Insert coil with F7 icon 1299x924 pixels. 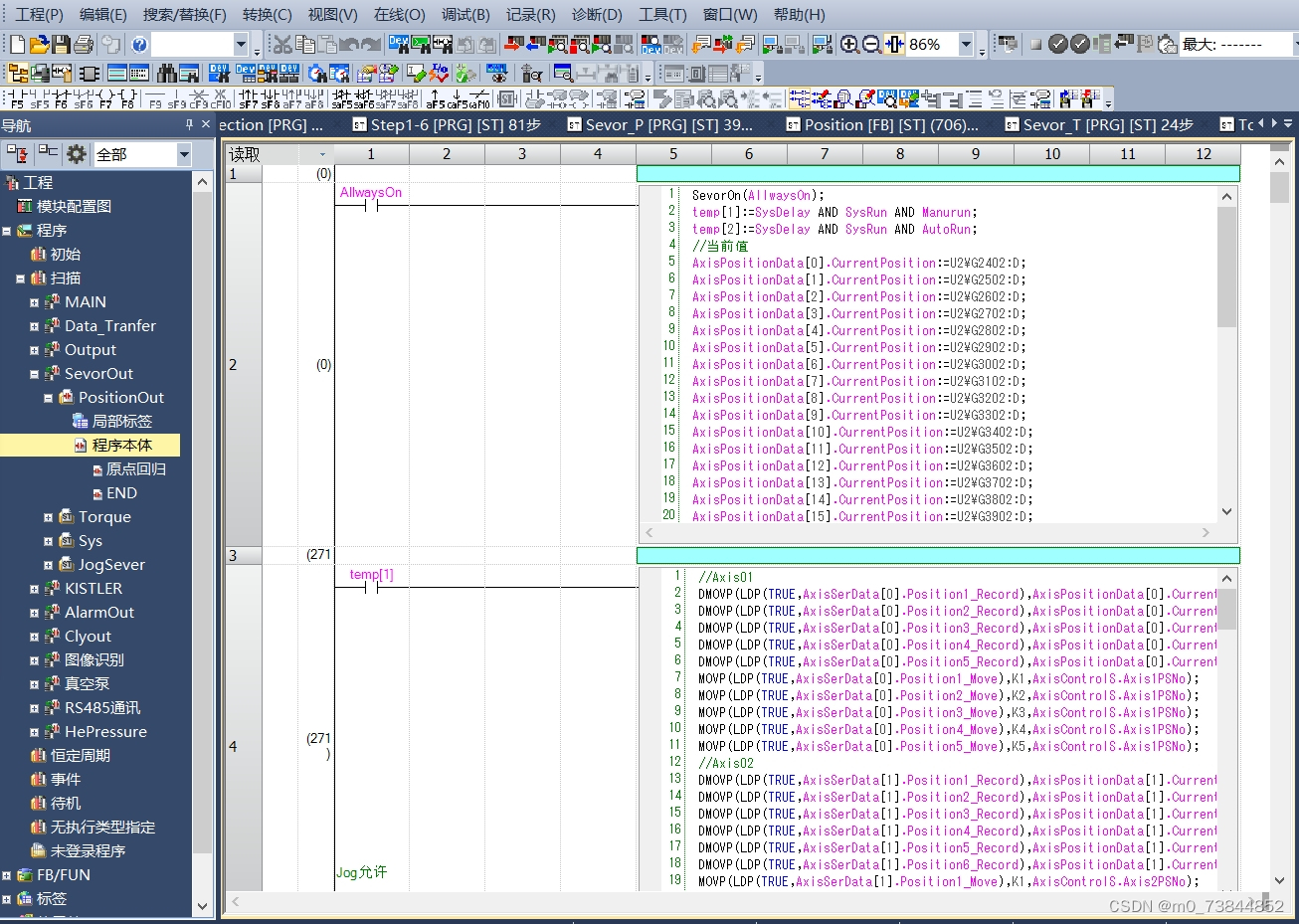[x=105, y=98]
